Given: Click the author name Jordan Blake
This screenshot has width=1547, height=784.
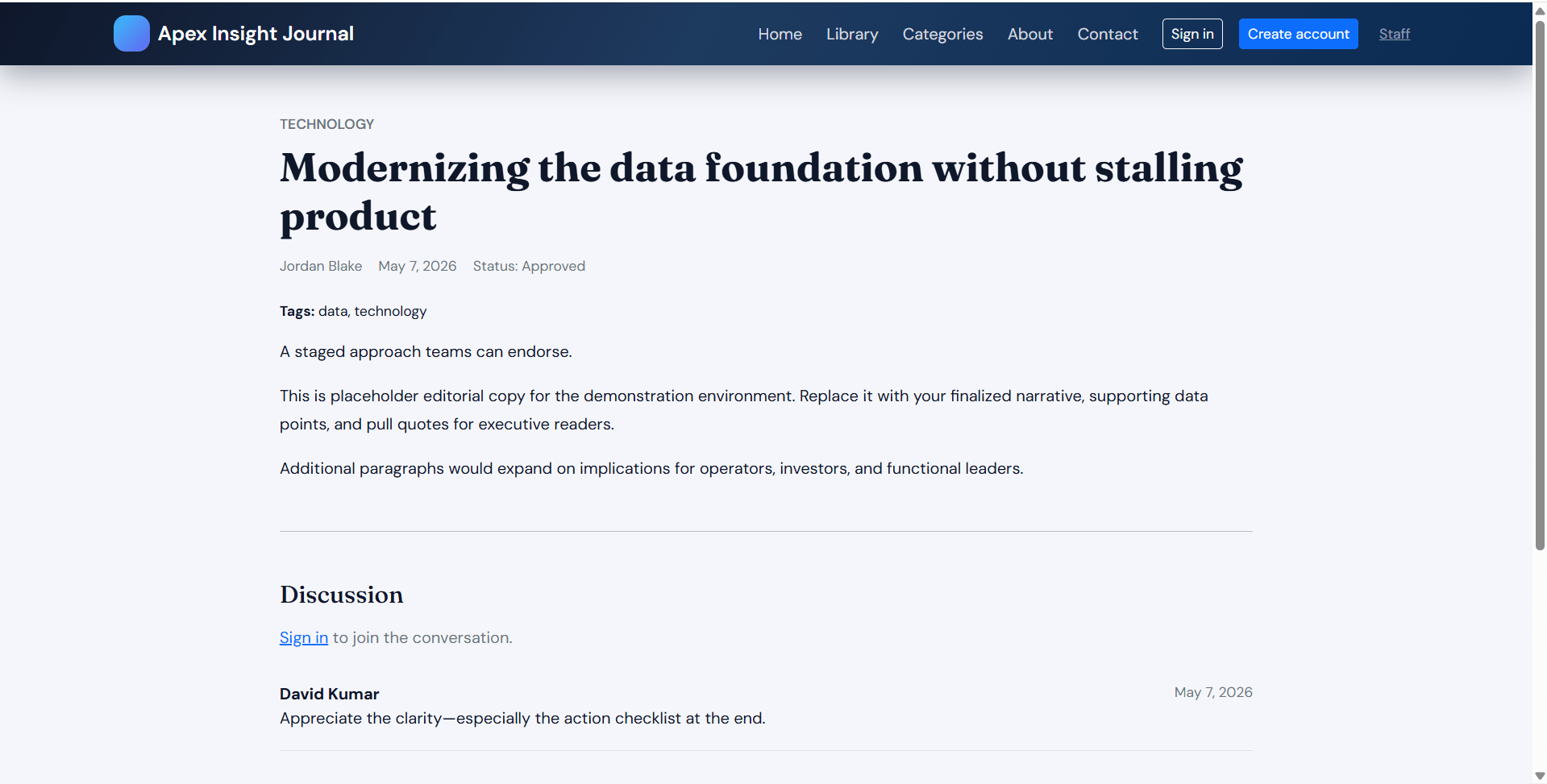Looking at the screenshot, I should click(321, 266).
